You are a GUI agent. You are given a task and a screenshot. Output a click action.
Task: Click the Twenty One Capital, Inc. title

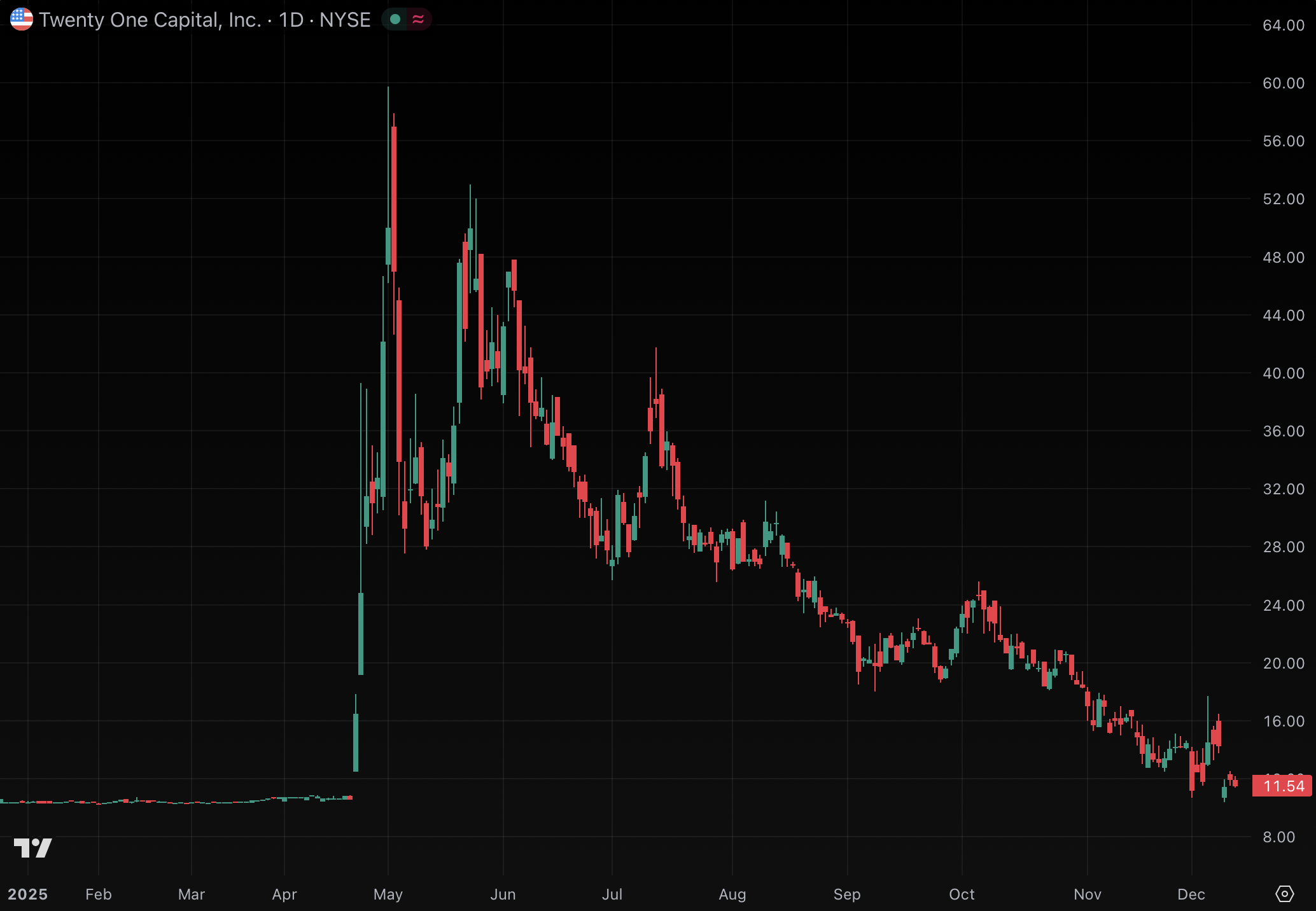150,20
